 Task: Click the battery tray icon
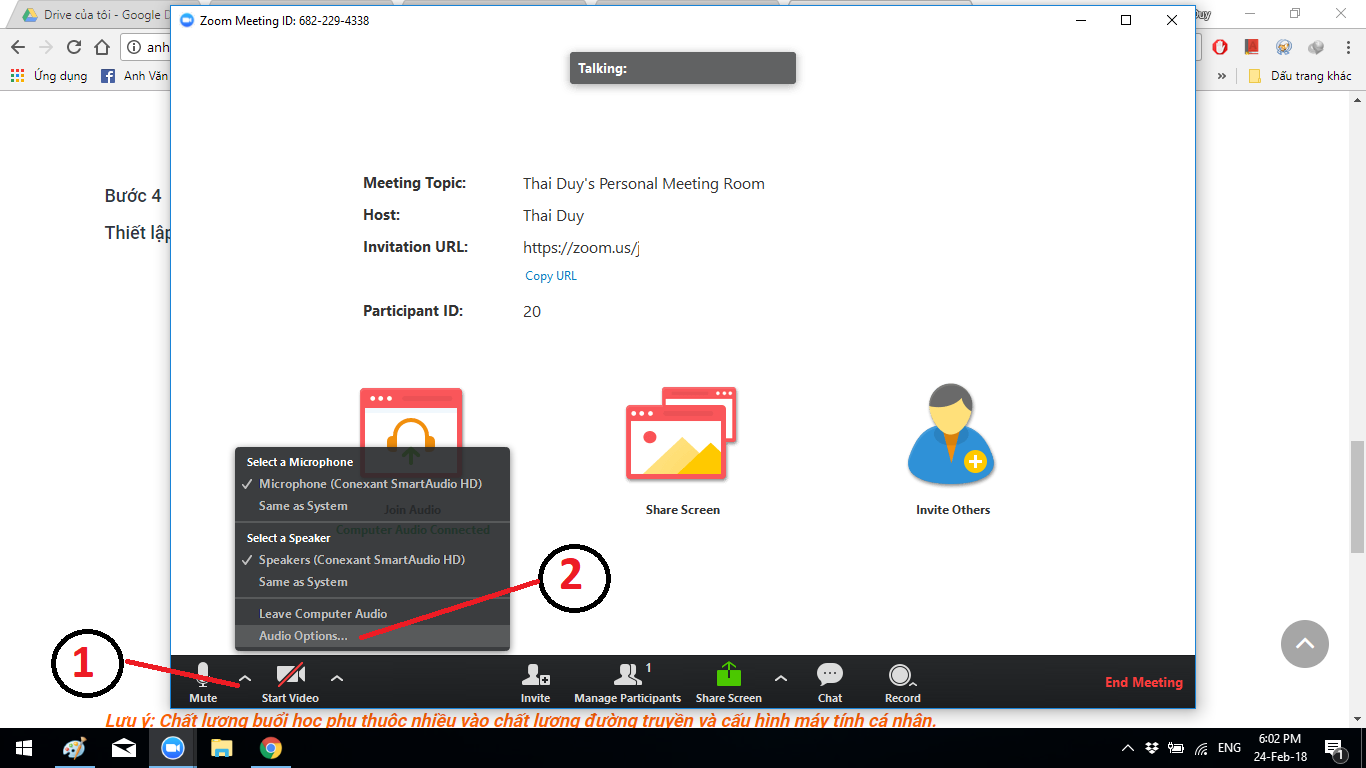(x=1176, y=748)
